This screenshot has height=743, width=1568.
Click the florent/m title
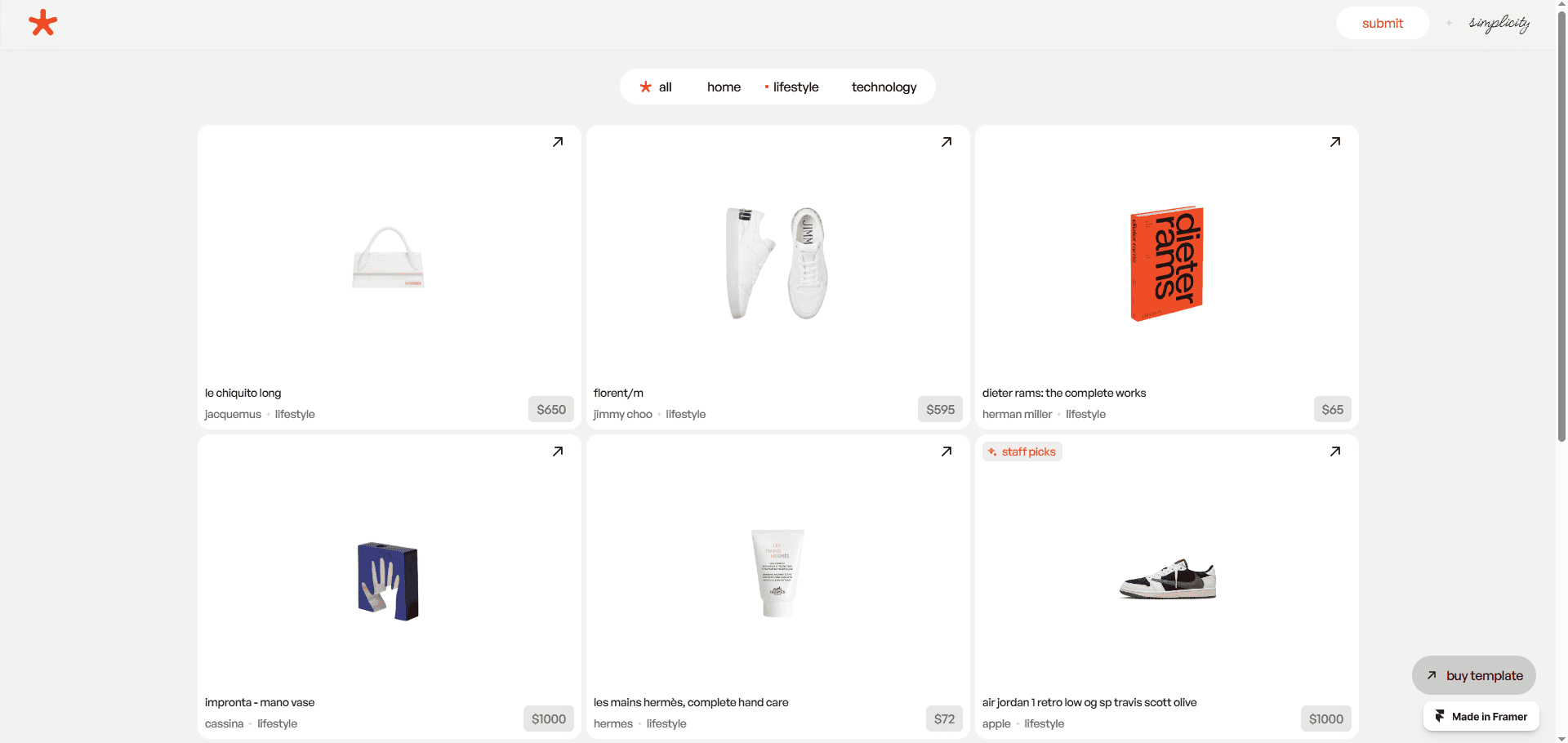tap(618, 393)
